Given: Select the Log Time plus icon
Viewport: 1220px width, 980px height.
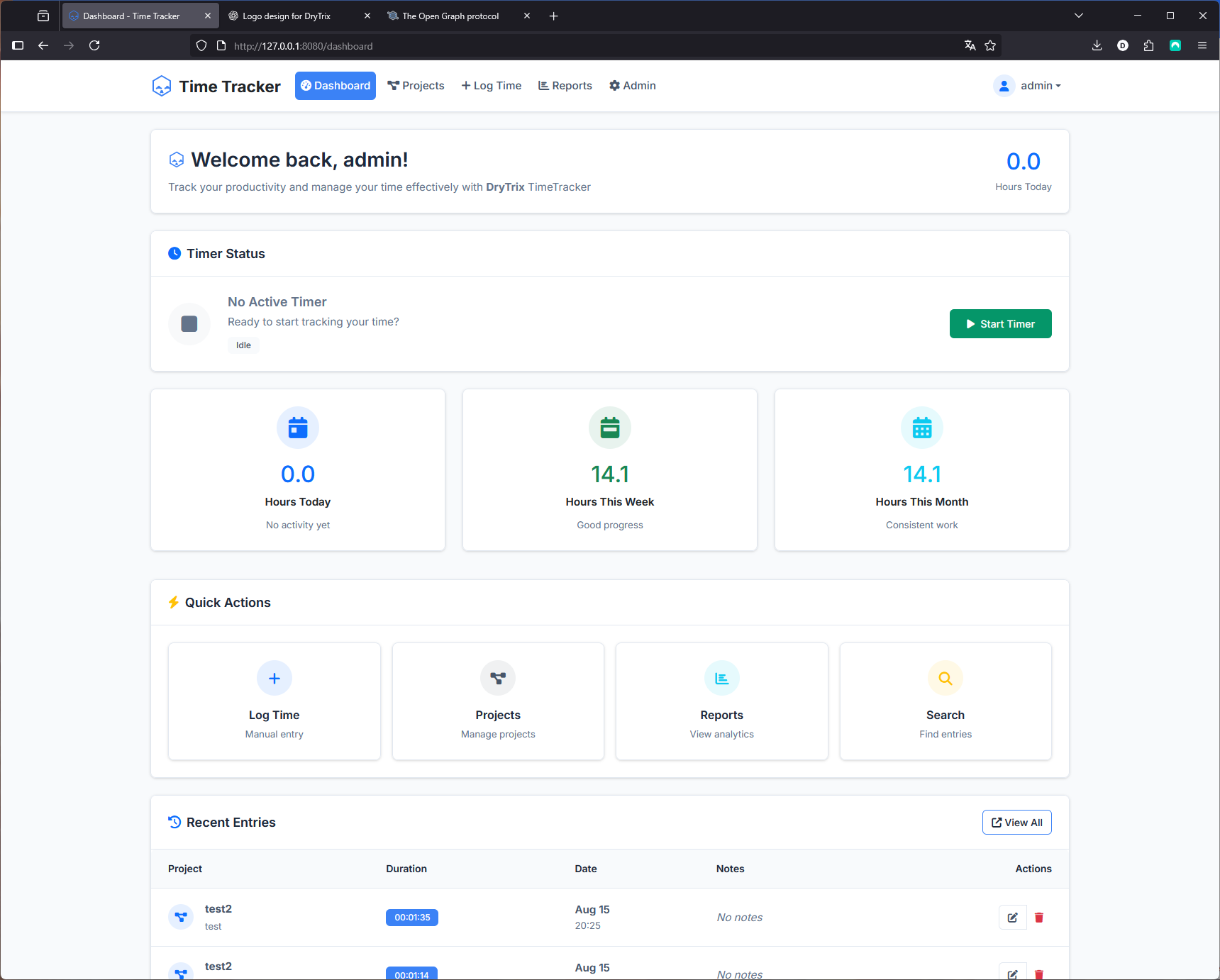Looking at the screenshot, I should (x=274, y=678).
